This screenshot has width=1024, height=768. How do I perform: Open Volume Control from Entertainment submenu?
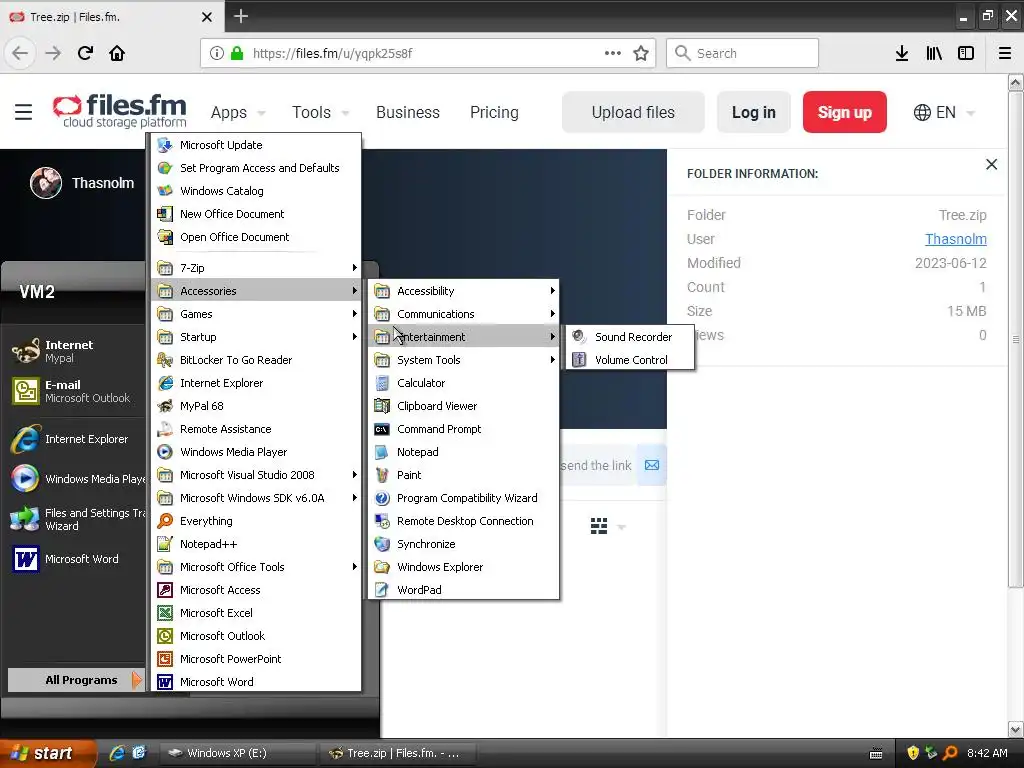[x=630, y=360]
